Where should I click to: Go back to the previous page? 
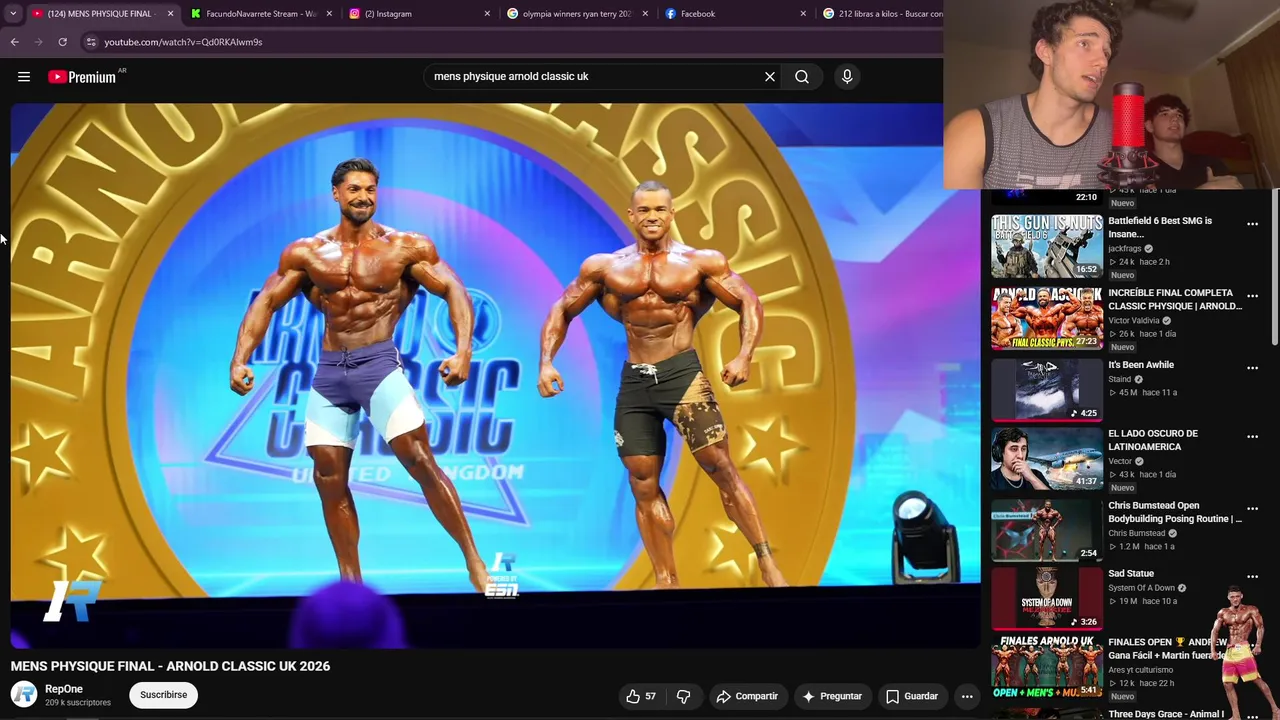pyautogui.click(x=14, y=42)
